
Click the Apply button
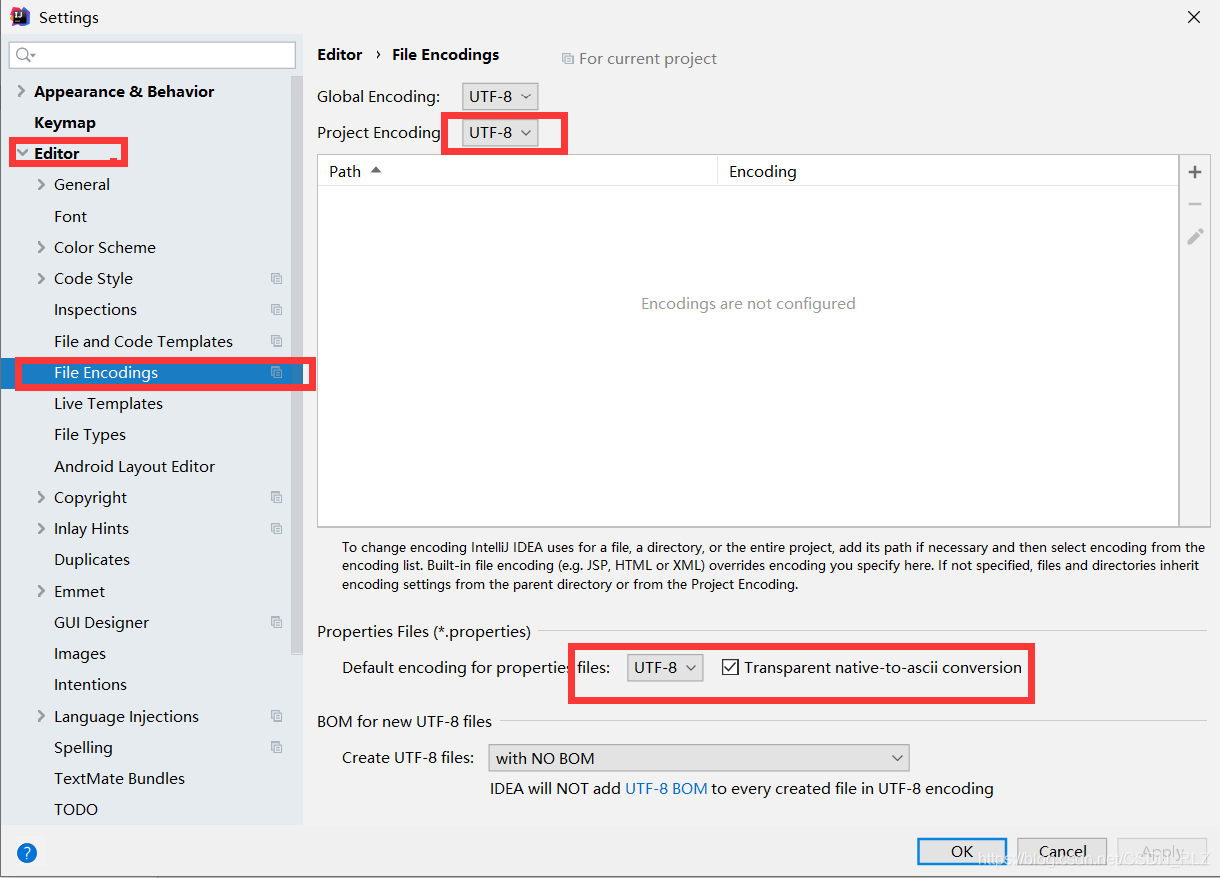coord(1162,851)
